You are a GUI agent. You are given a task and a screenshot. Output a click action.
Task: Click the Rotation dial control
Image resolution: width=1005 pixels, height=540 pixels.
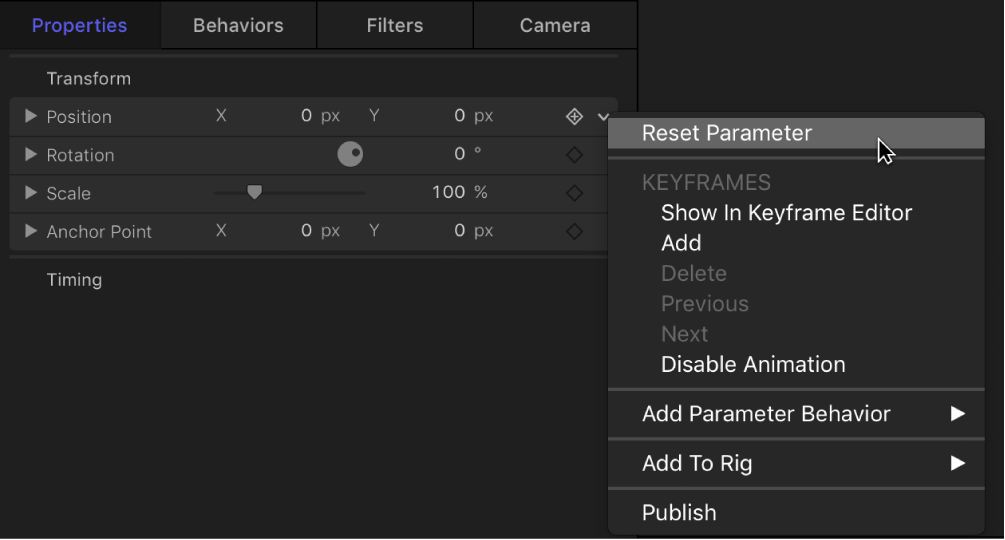pos(350,154)
